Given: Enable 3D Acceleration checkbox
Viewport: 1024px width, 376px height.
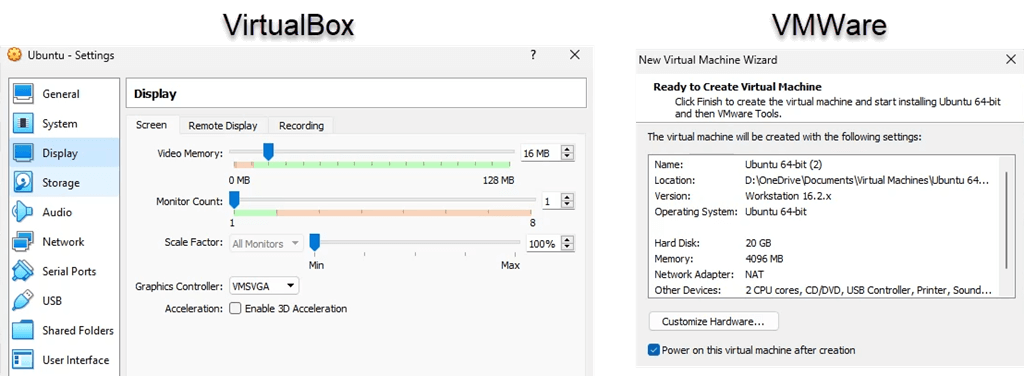Looking at the screenshot, I should tap(235, 308).
